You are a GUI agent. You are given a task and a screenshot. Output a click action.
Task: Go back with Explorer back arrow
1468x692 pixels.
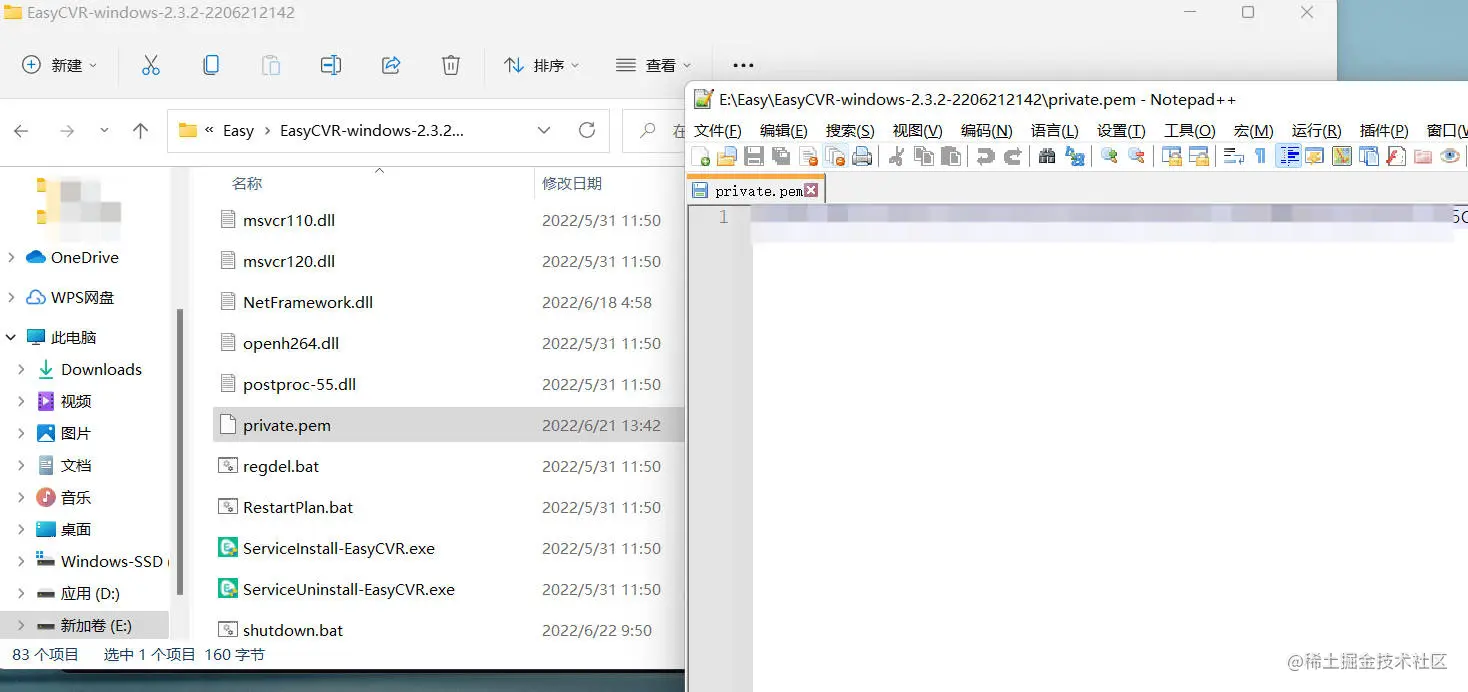coord(21,130)
